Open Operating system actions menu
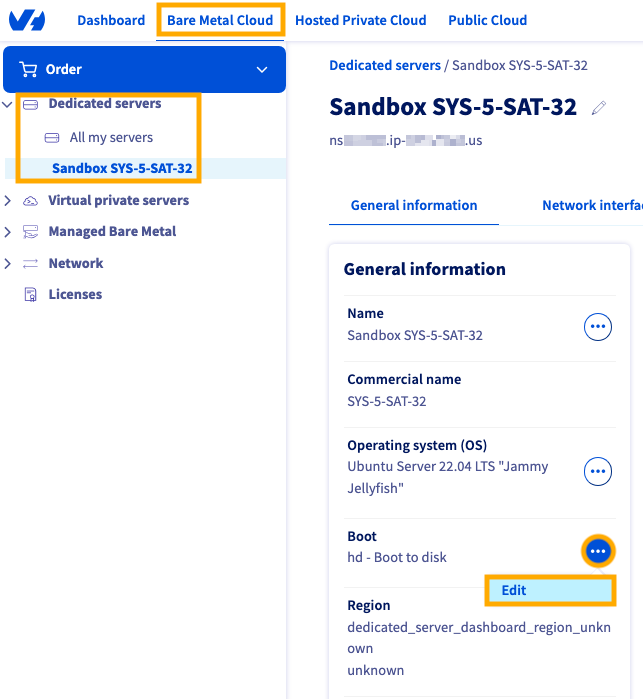This screenshot has width=643, height=699. click(x=598, y=471)
